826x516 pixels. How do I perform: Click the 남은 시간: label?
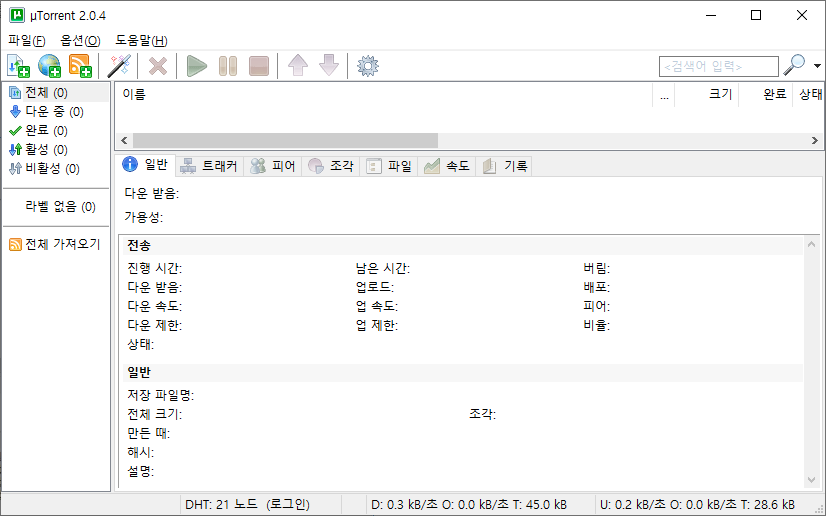tap(383, 269)
